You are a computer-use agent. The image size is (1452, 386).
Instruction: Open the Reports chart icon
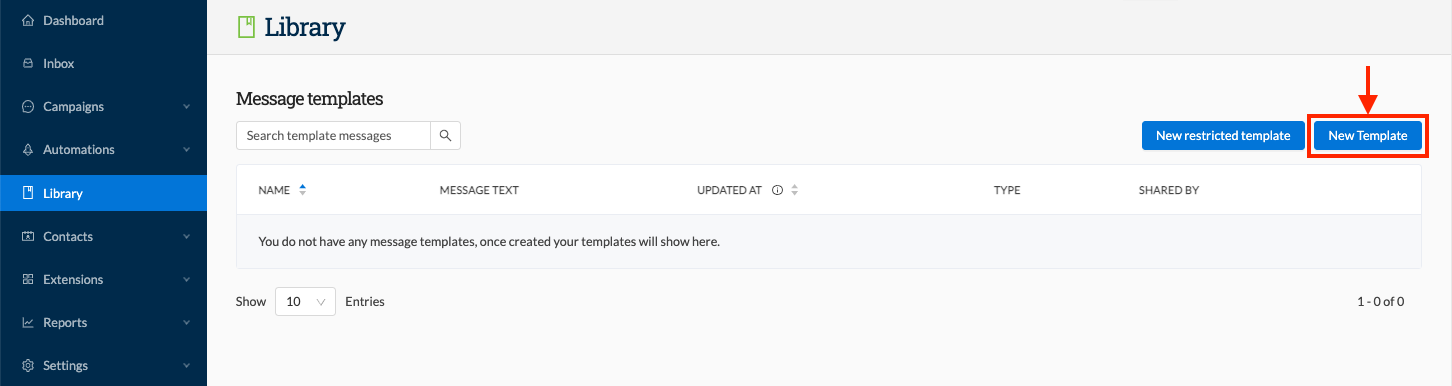coord(28,323)
